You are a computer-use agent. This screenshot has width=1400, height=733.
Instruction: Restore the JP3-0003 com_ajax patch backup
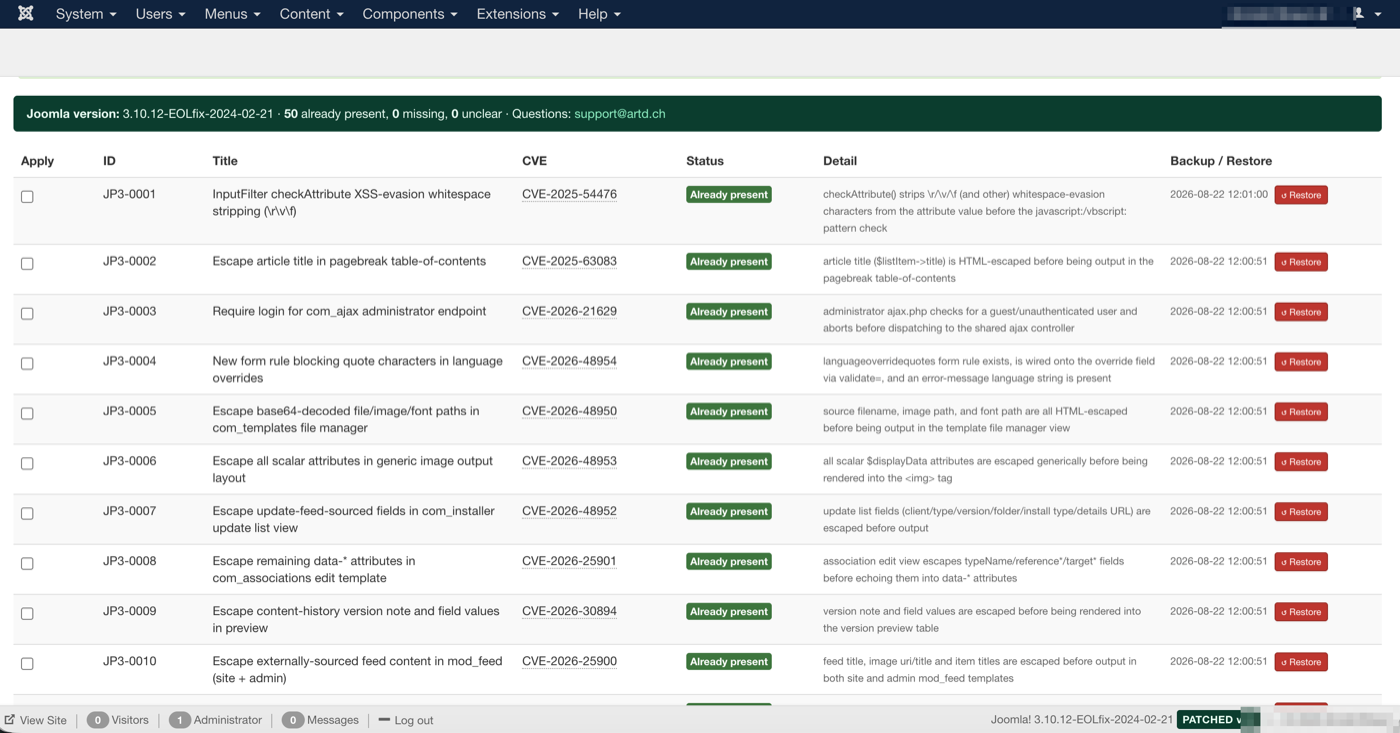coord(1301,312)
